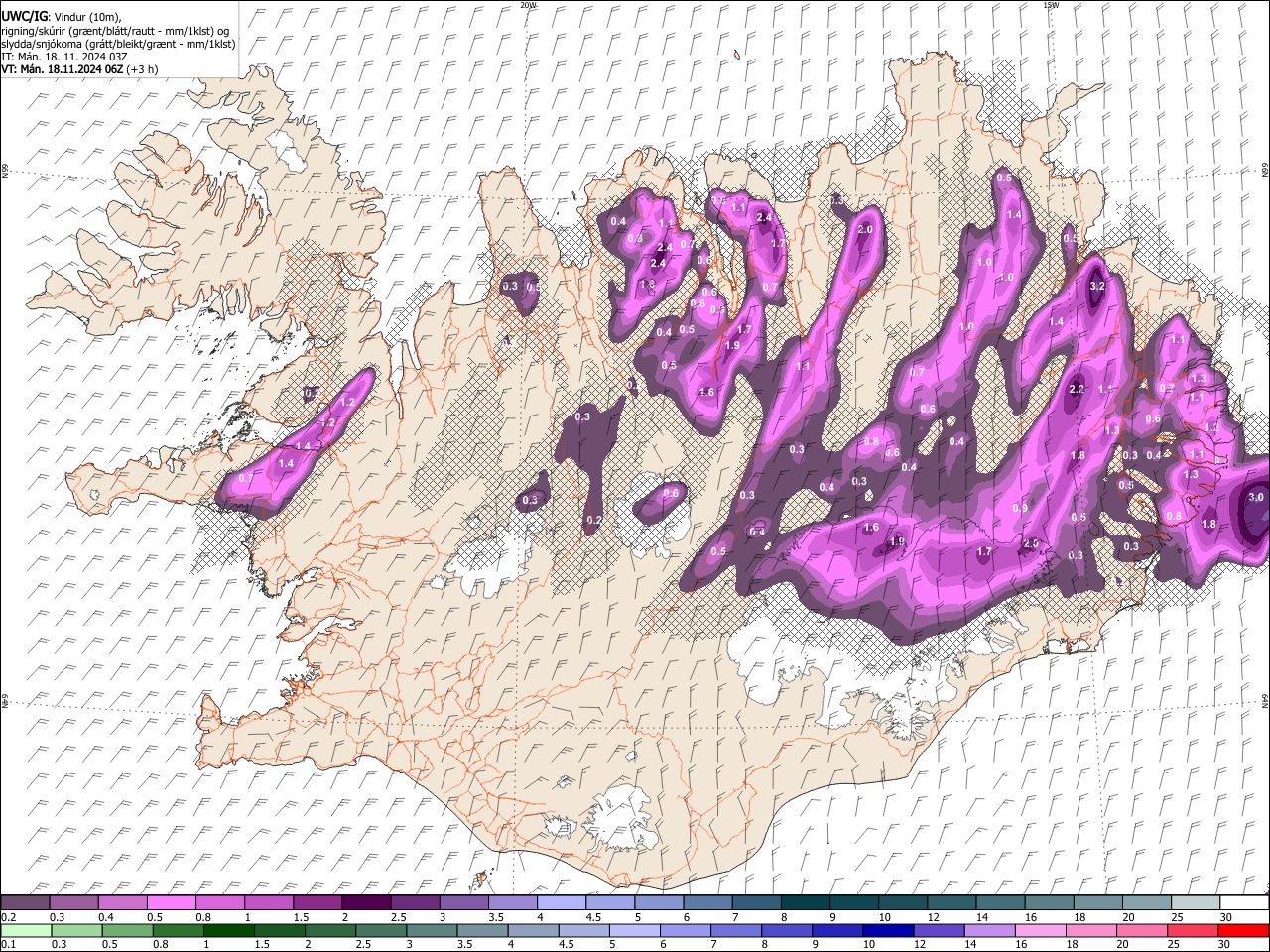Click the dark green rain swatch between 1 and 1.5
The width and height of the screenshot is (1270, 952).
point(228,930)
